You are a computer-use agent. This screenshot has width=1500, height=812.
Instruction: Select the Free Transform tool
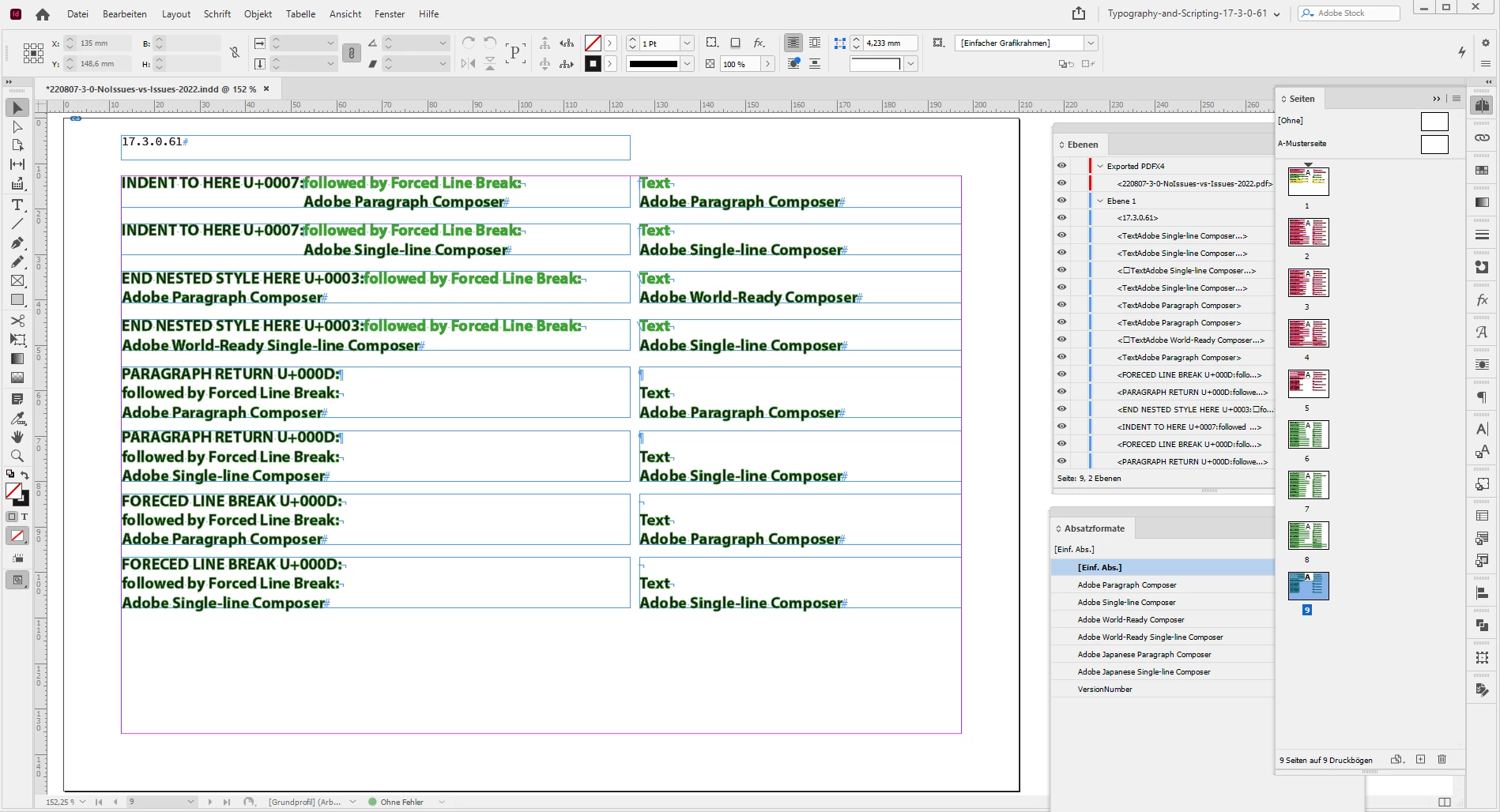point(17,340)
